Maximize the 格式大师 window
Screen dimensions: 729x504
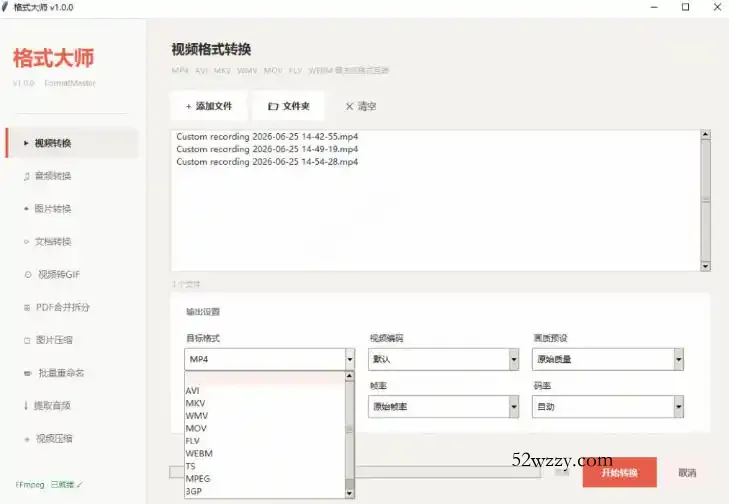pyautogui.click(x=685, y=7)
